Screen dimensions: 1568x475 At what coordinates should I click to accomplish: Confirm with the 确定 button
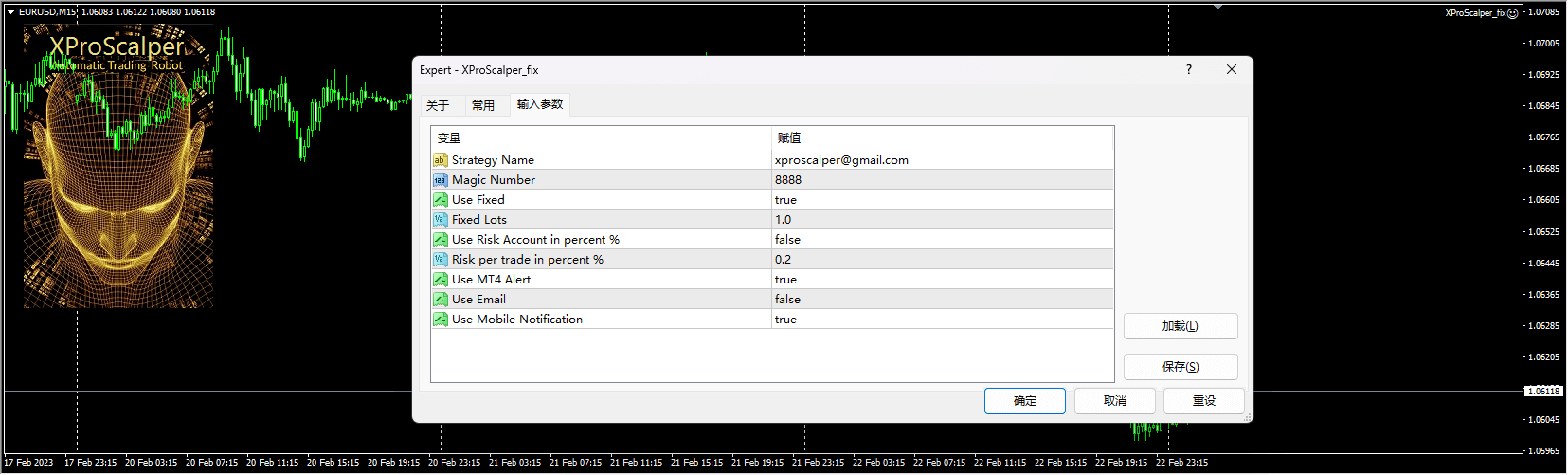[1025, 401]
